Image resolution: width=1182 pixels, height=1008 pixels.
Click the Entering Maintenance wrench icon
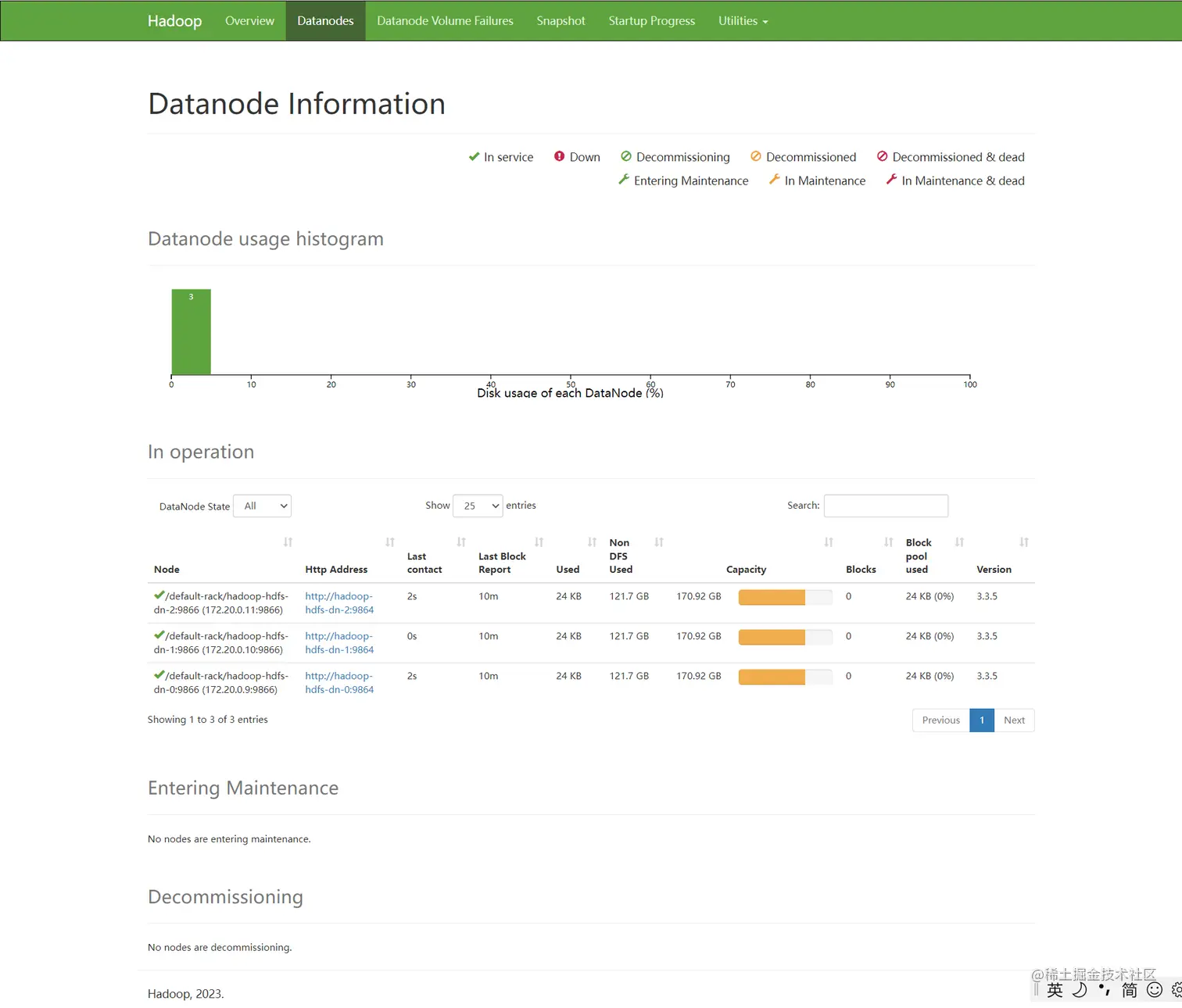point(624,180)
